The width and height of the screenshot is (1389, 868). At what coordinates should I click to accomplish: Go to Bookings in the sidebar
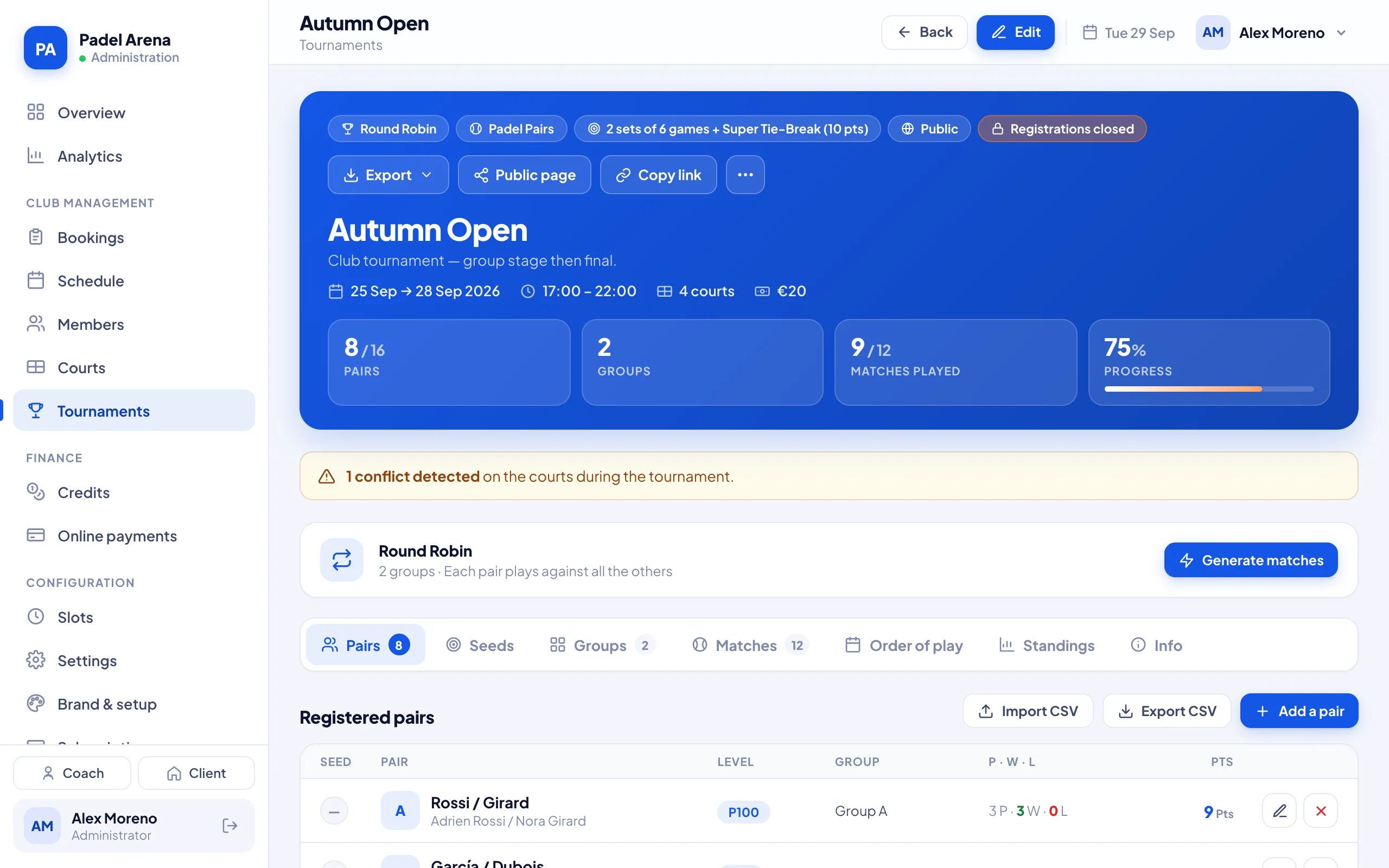[133, 237]
